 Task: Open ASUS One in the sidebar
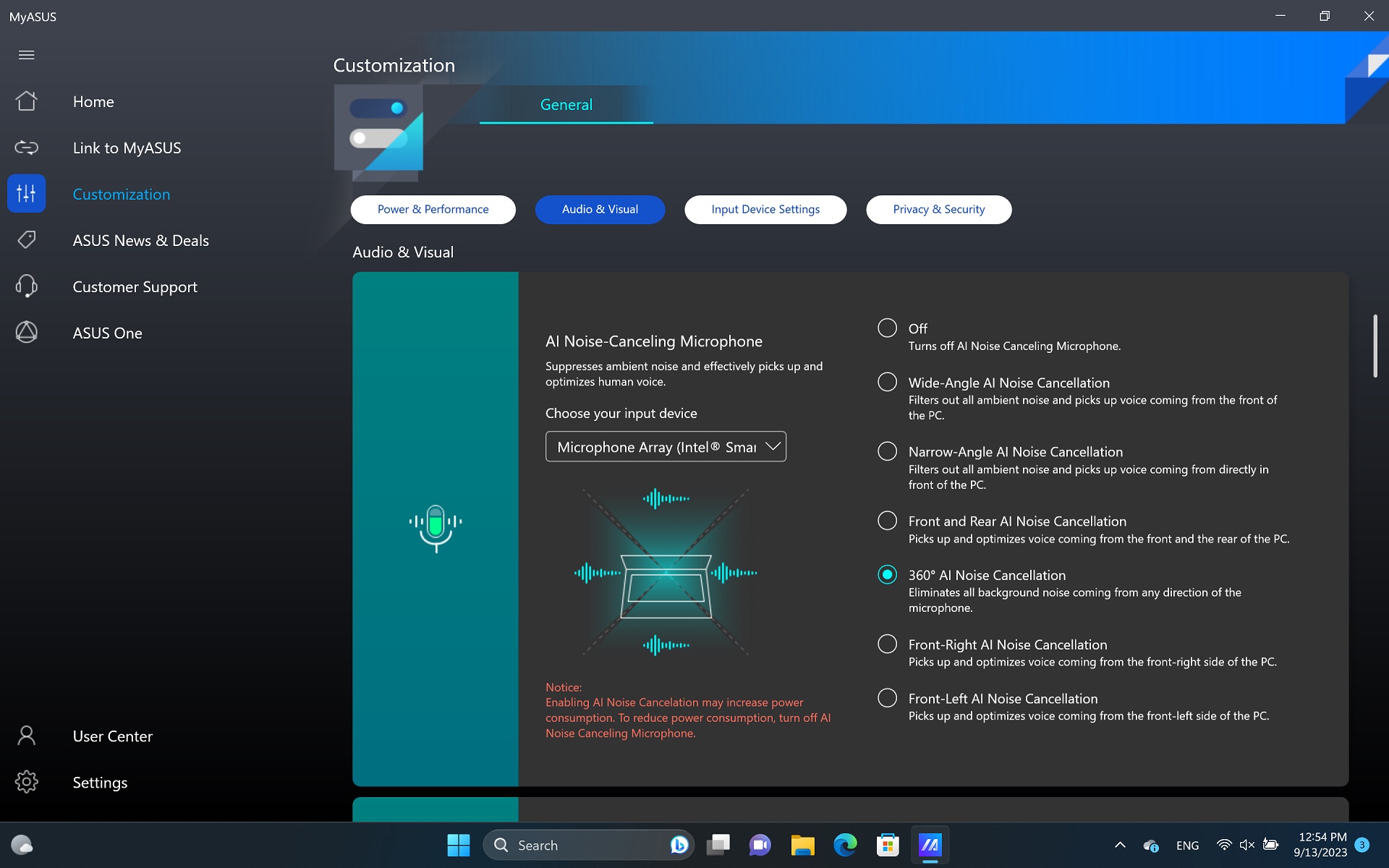(x=107, y=333)
